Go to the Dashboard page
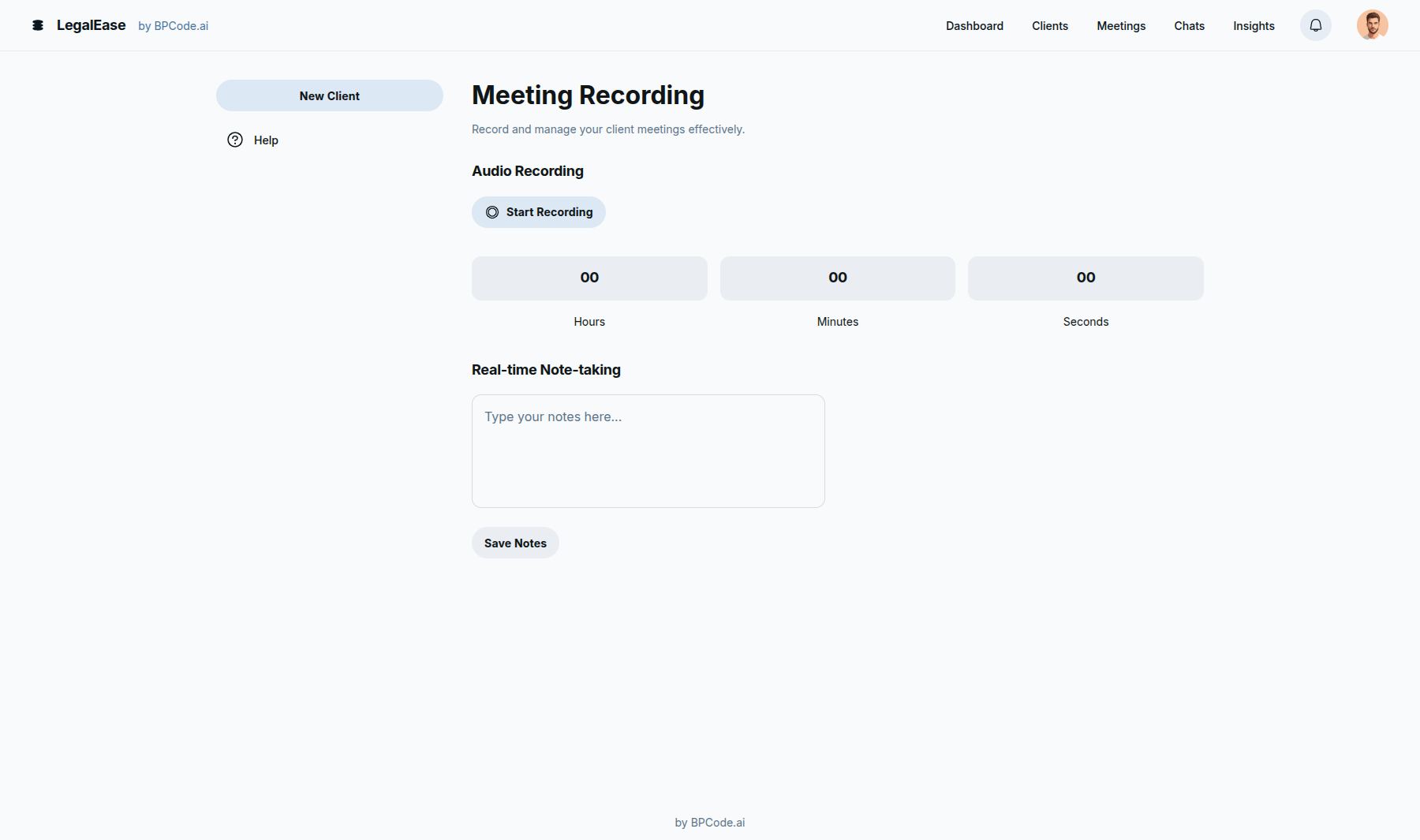The width and height of the screenshot is (1420, 840). [974, 26]
